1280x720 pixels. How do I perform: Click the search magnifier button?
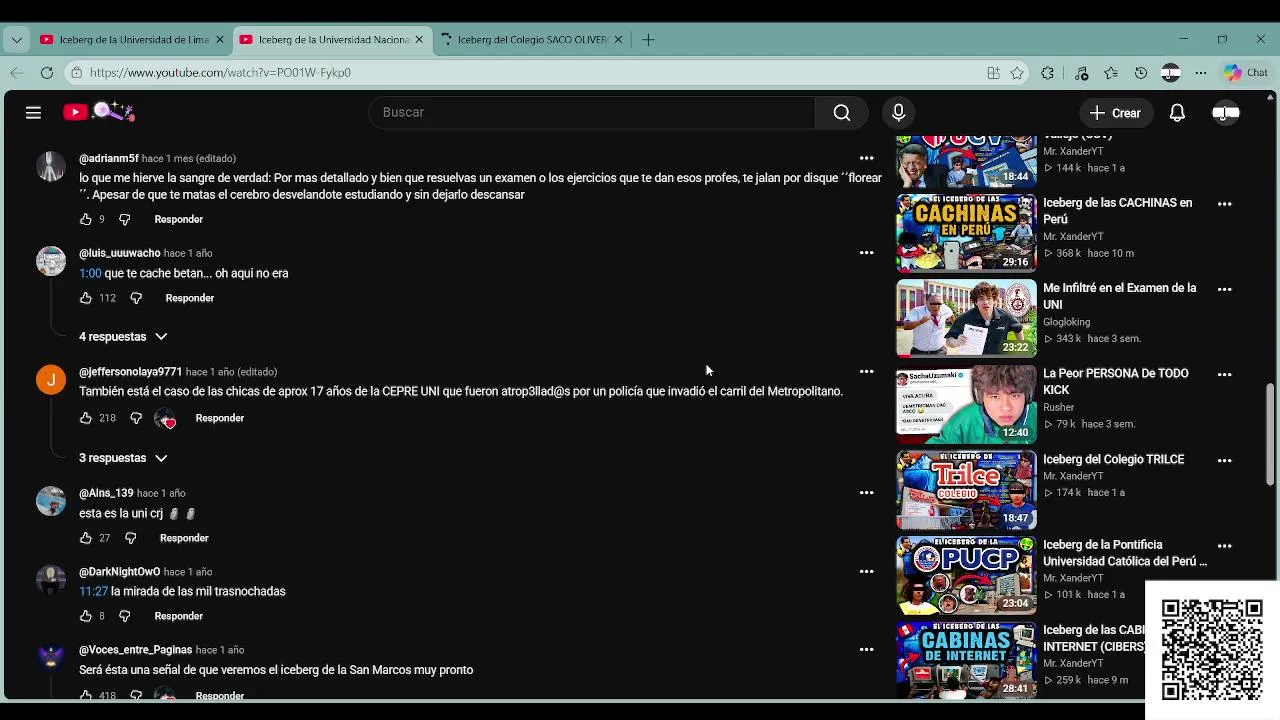click(842, 113)
